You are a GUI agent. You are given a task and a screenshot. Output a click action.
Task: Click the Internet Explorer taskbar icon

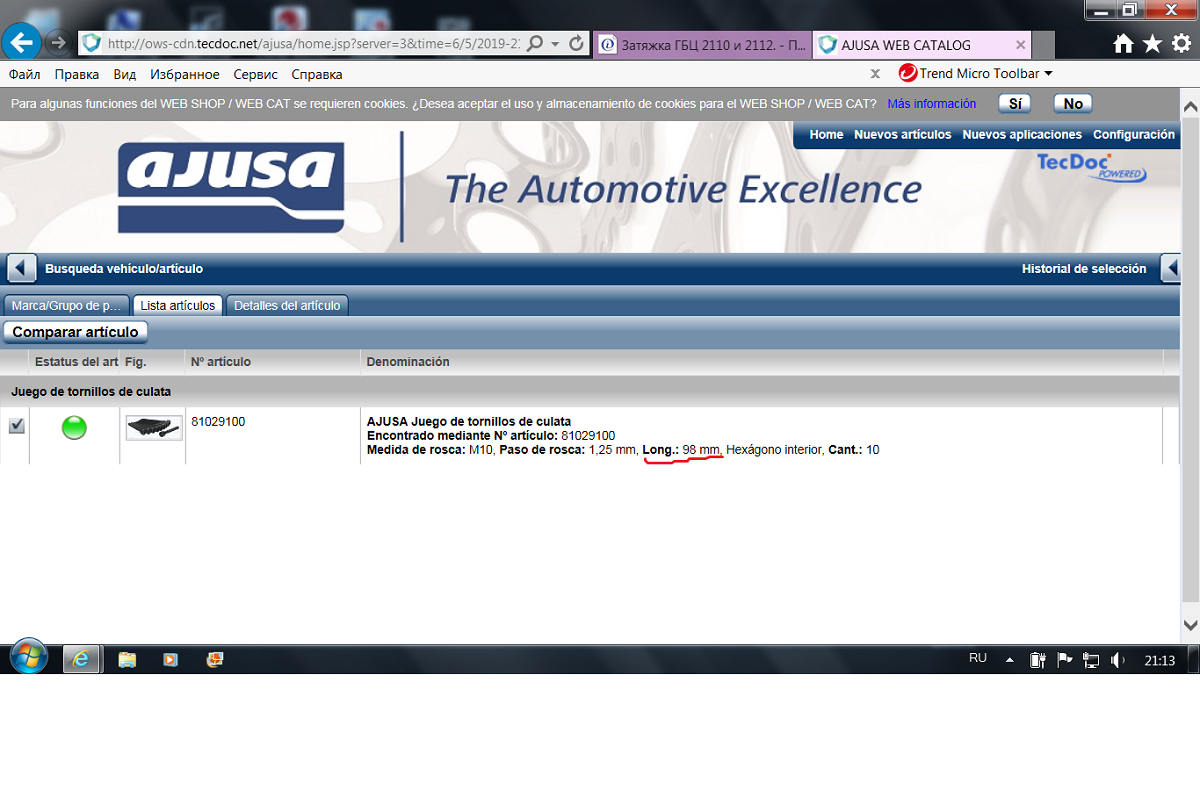(x=82, y=660)
